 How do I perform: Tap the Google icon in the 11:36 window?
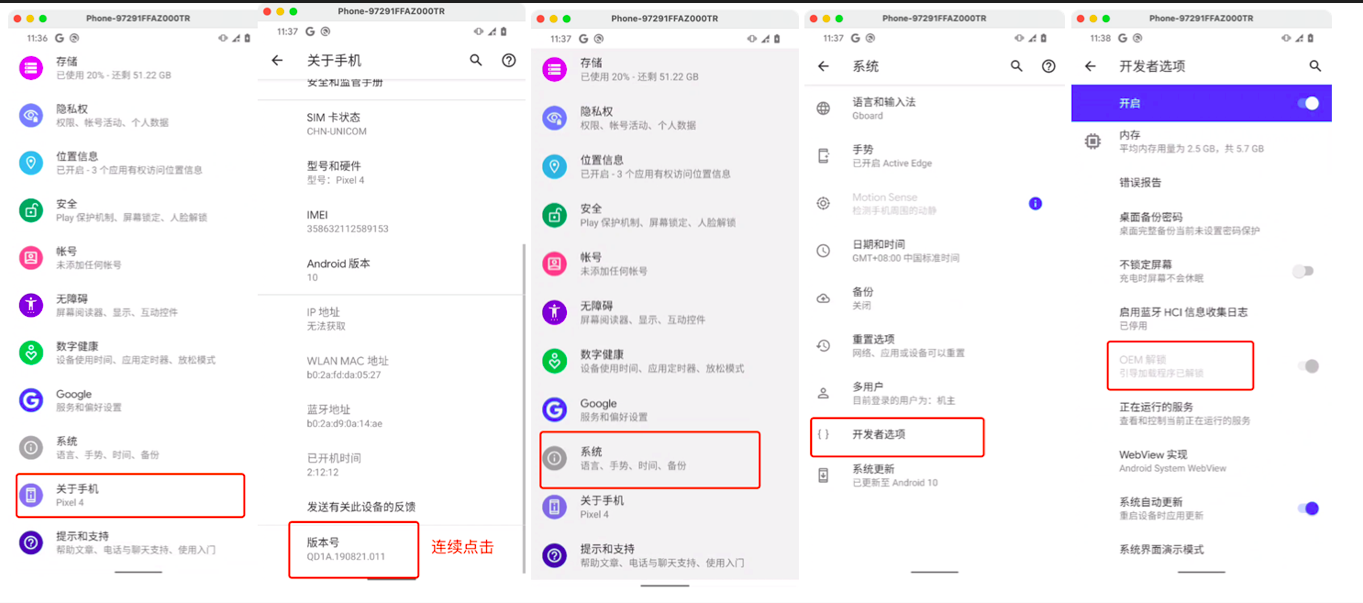click(x=31, y=400)
